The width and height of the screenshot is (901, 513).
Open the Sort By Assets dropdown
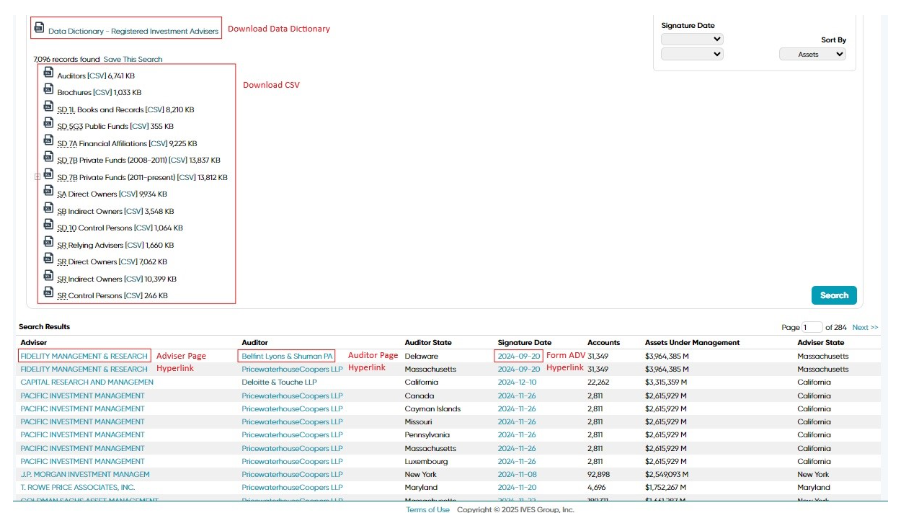(x=813, y=54)
